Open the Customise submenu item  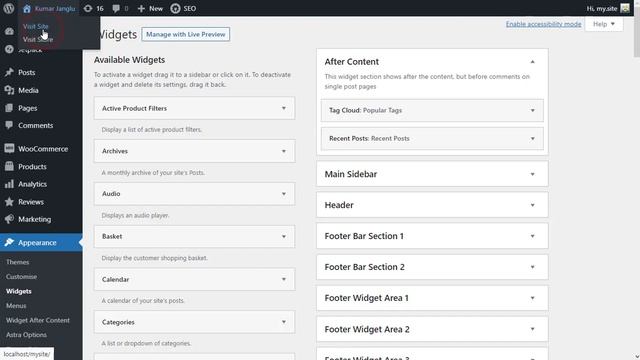21,276
